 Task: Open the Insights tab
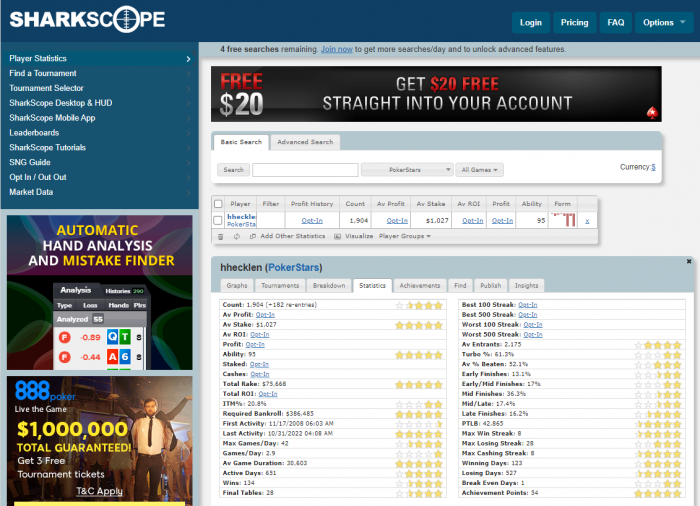[x=526, y=285]
